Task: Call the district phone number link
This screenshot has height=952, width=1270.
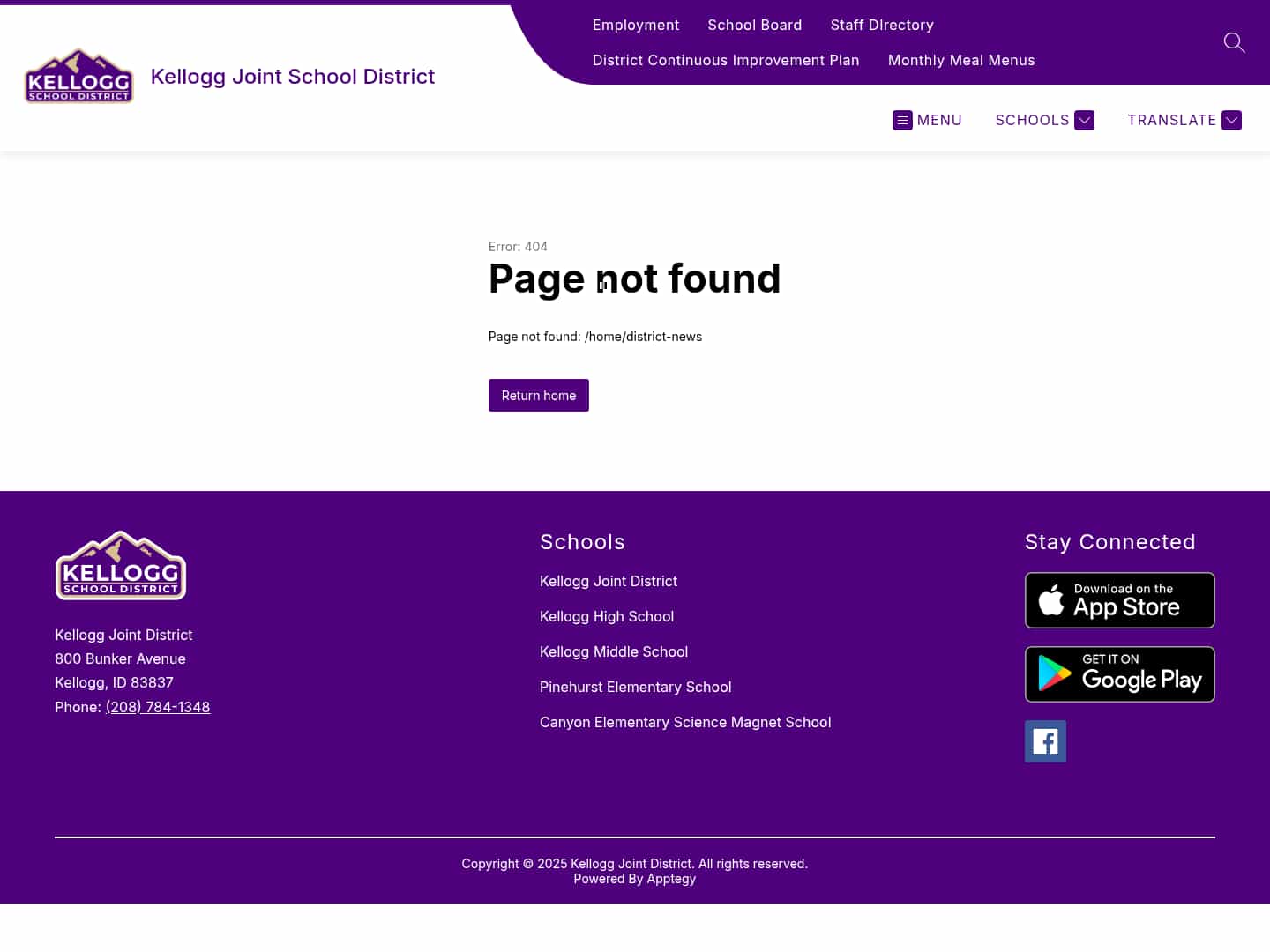Action: [158, 707]
